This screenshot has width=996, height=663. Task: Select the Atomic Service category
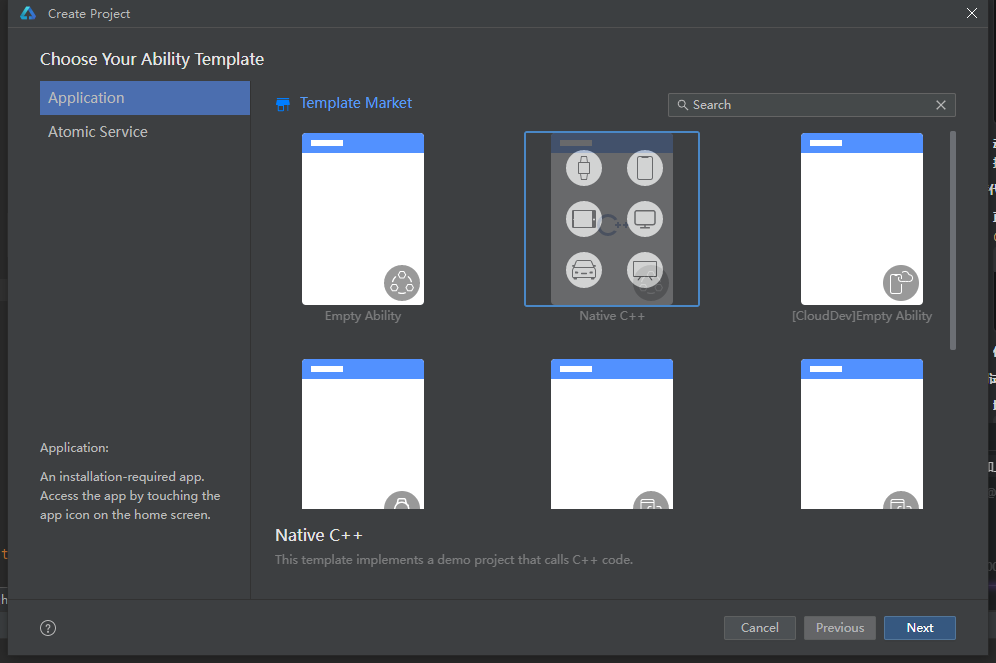pyautogui.click(x=145, y=131)
